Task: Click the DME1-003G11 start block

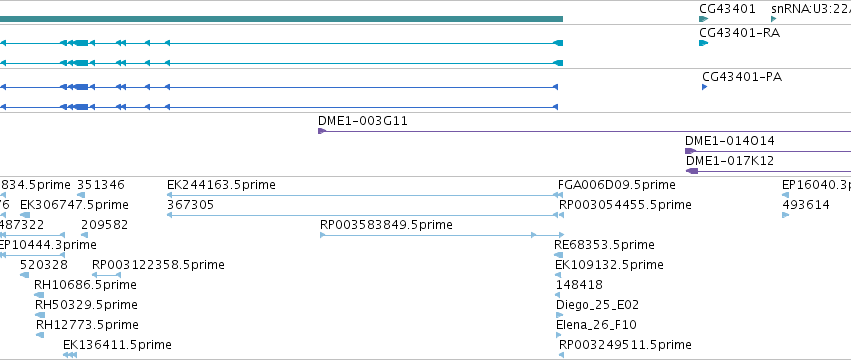Action: pos(322,131)
